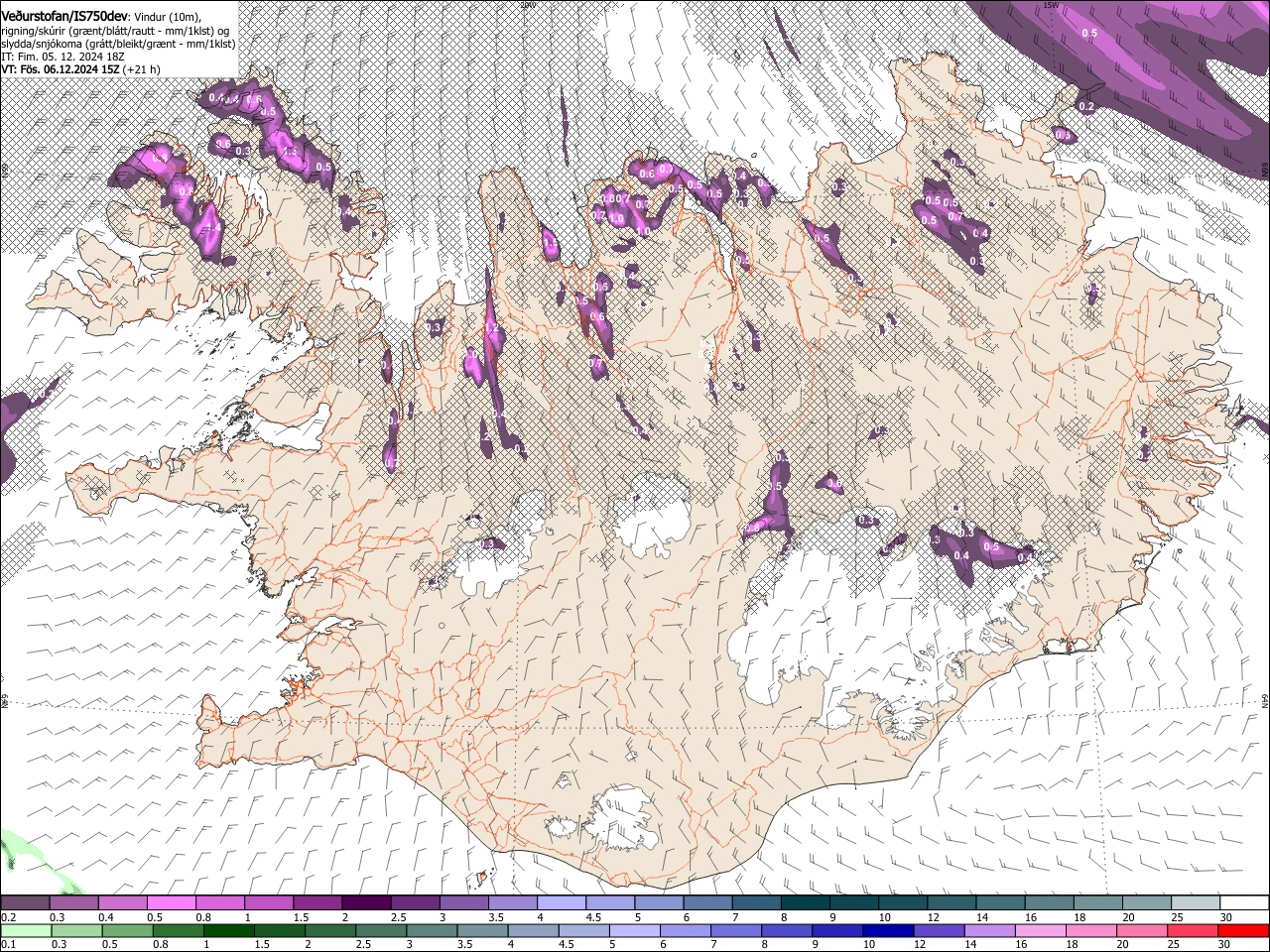The height and width of the screenshot is (952, 1270).
Task: Select the white upper swatch after 30
Action: (1244, 902)
